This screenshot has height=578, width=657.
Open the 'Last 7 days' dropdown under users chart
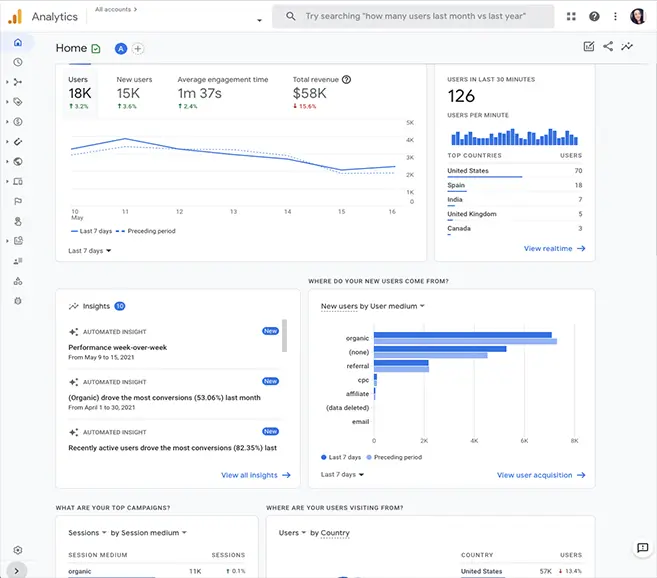point(90,251)
